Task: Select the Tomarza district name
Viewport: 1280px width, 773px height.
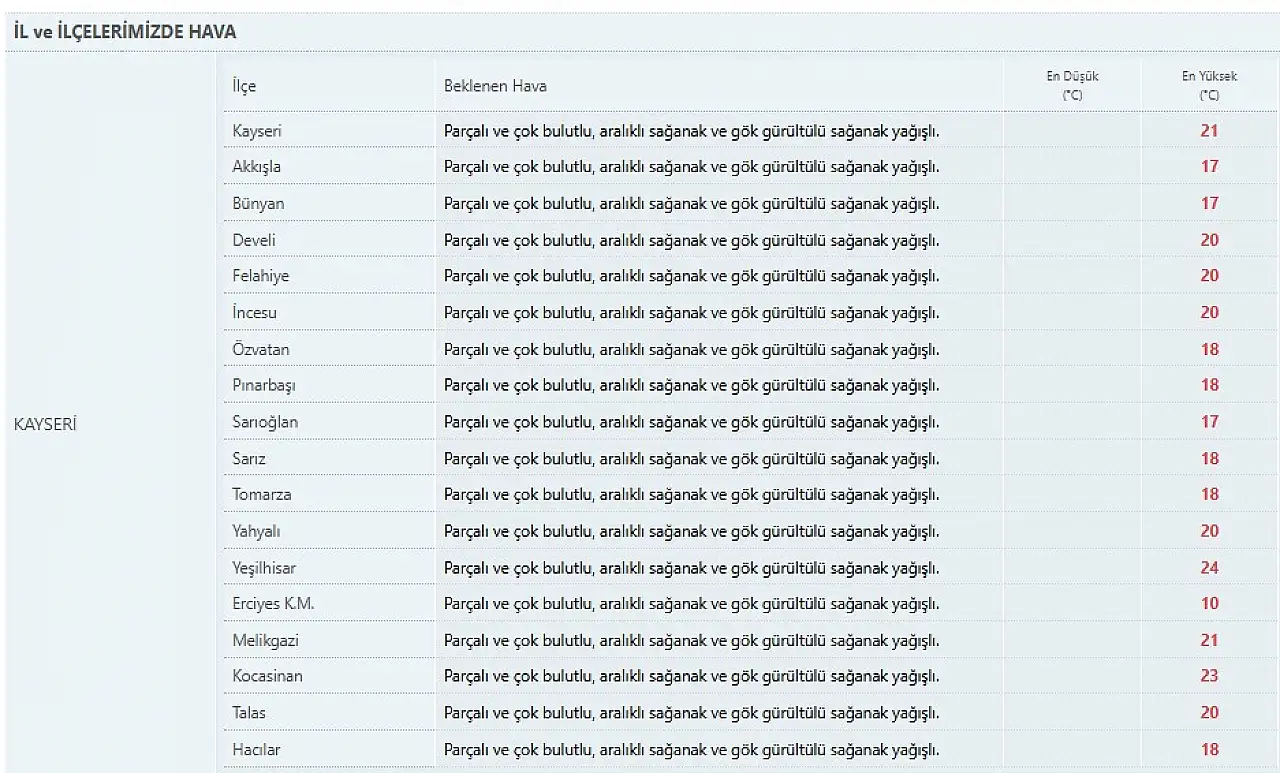Action: [262, 495]
